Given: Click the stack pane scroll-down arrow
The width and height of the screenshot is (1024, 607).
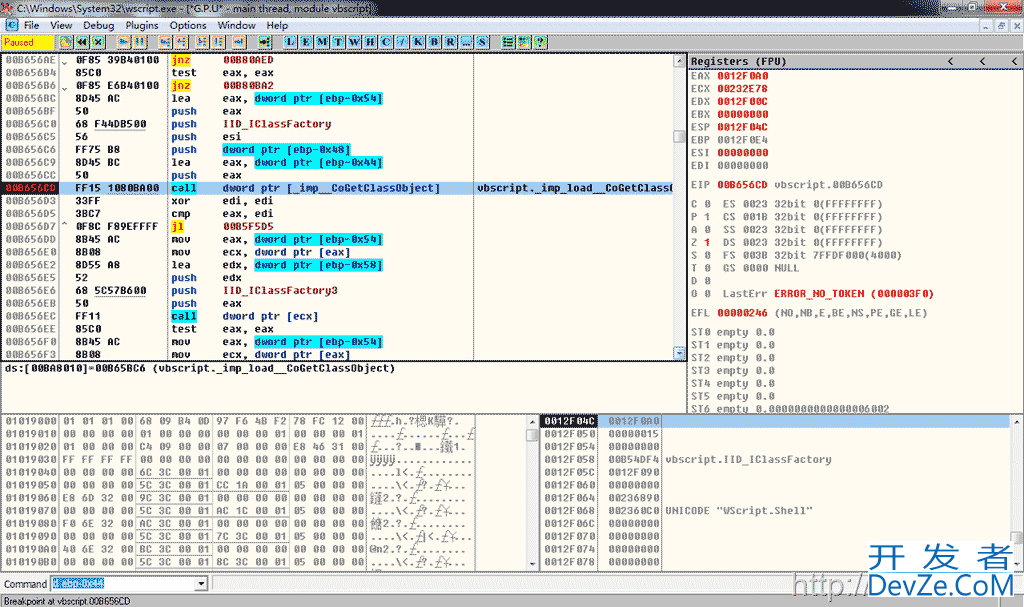Looking at the screenshot, I should point(1016,563).
